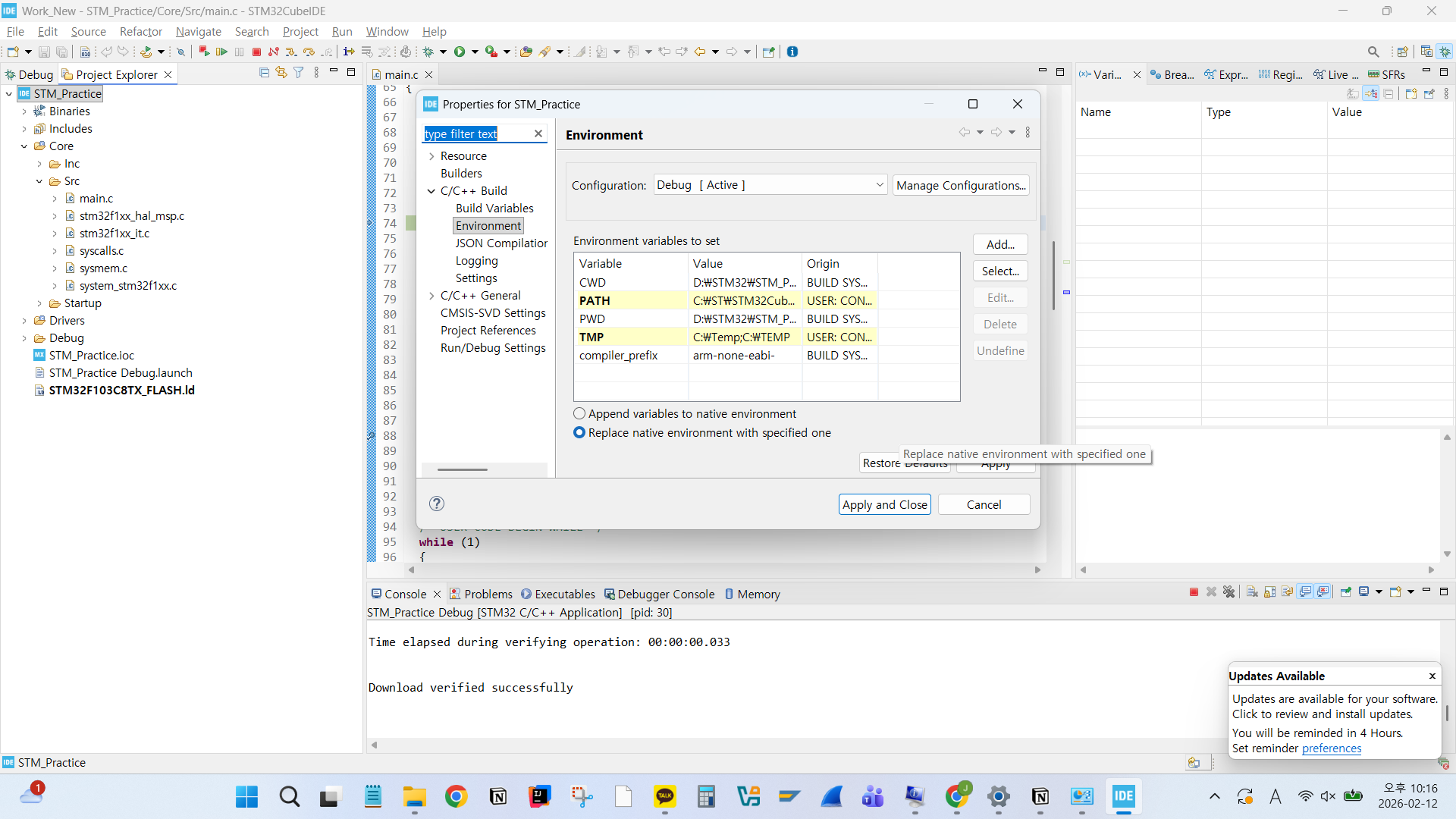Collapse the Src folder in Project Explorer
The image size is (1456, 819).
(39, 181)
